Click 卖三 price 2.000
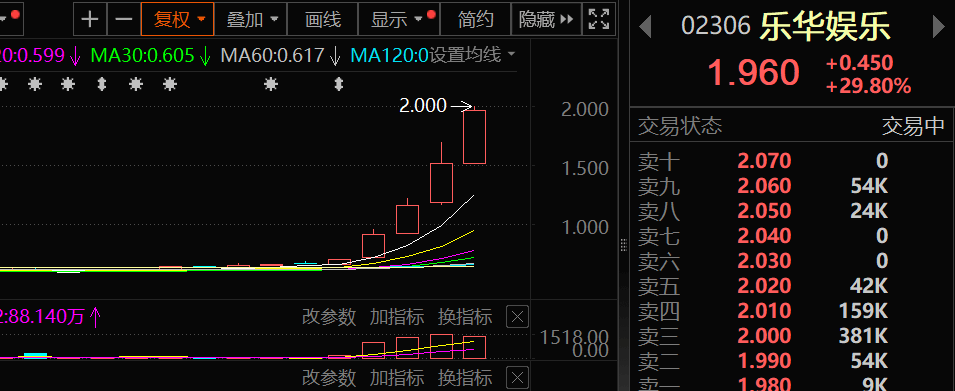This screenshot has height=391, width=955. 764,336
